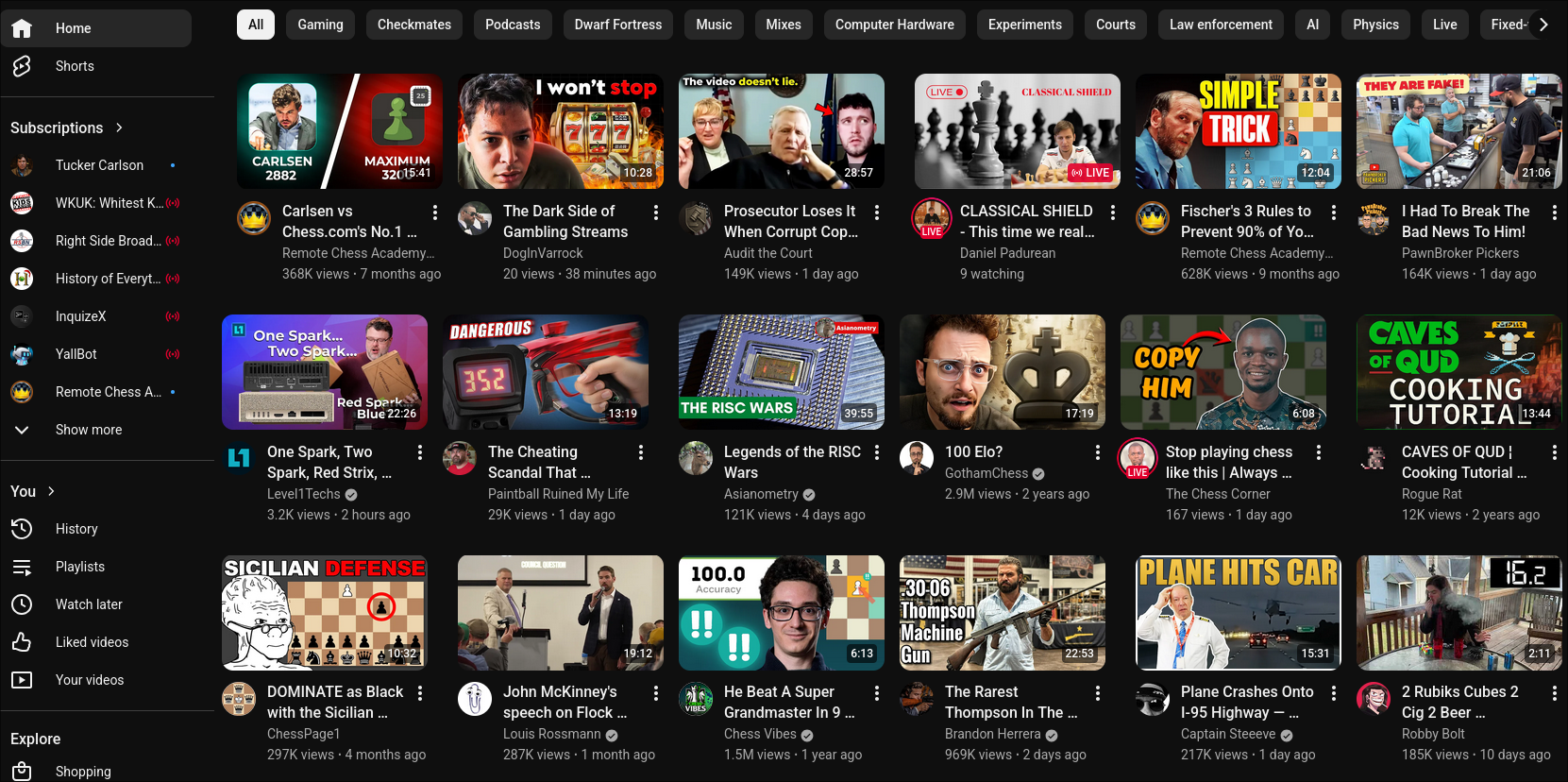Play the Sicilian Defense video thumbnail

(325, 613)
